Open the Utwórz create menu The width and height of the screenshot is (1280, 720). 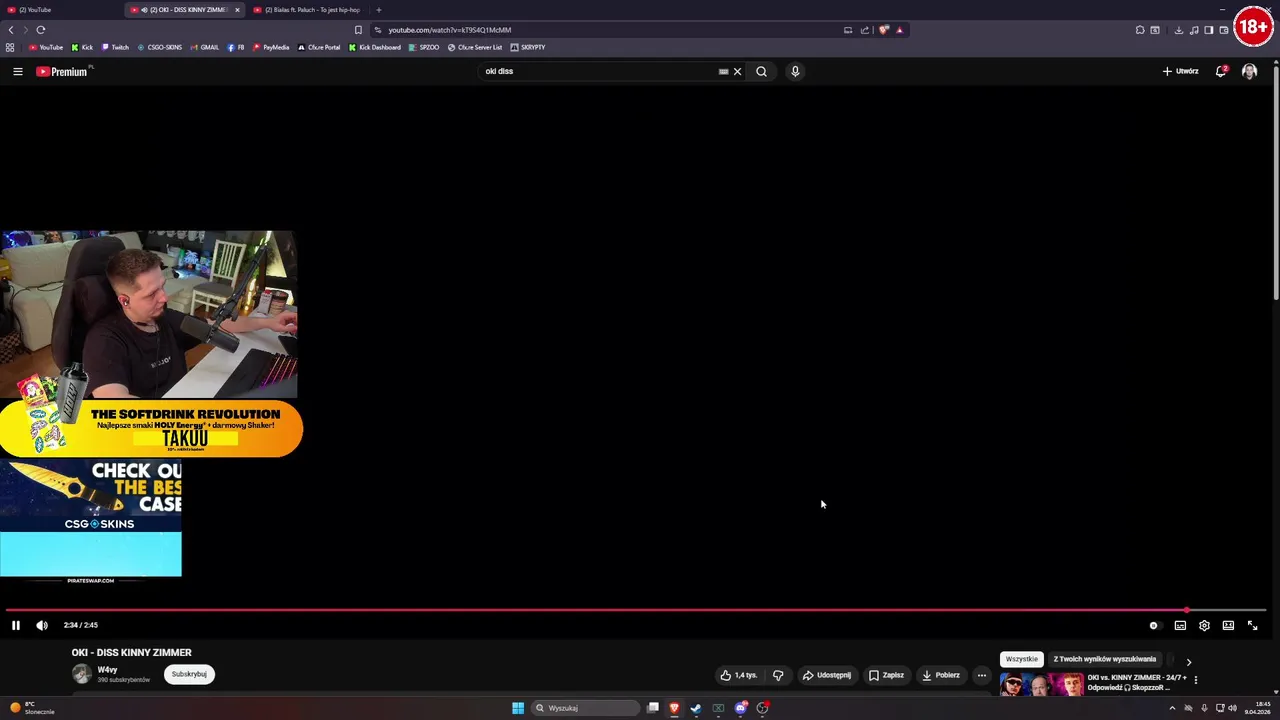point(1180,71)
